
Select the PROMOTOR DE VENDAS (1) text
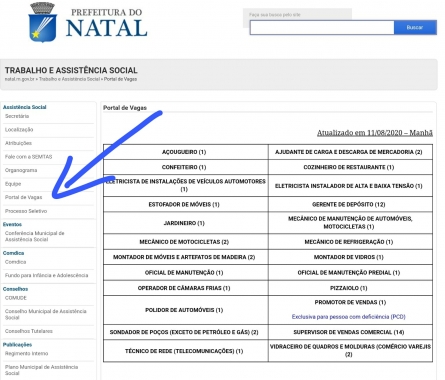click(x=350, y=302)
